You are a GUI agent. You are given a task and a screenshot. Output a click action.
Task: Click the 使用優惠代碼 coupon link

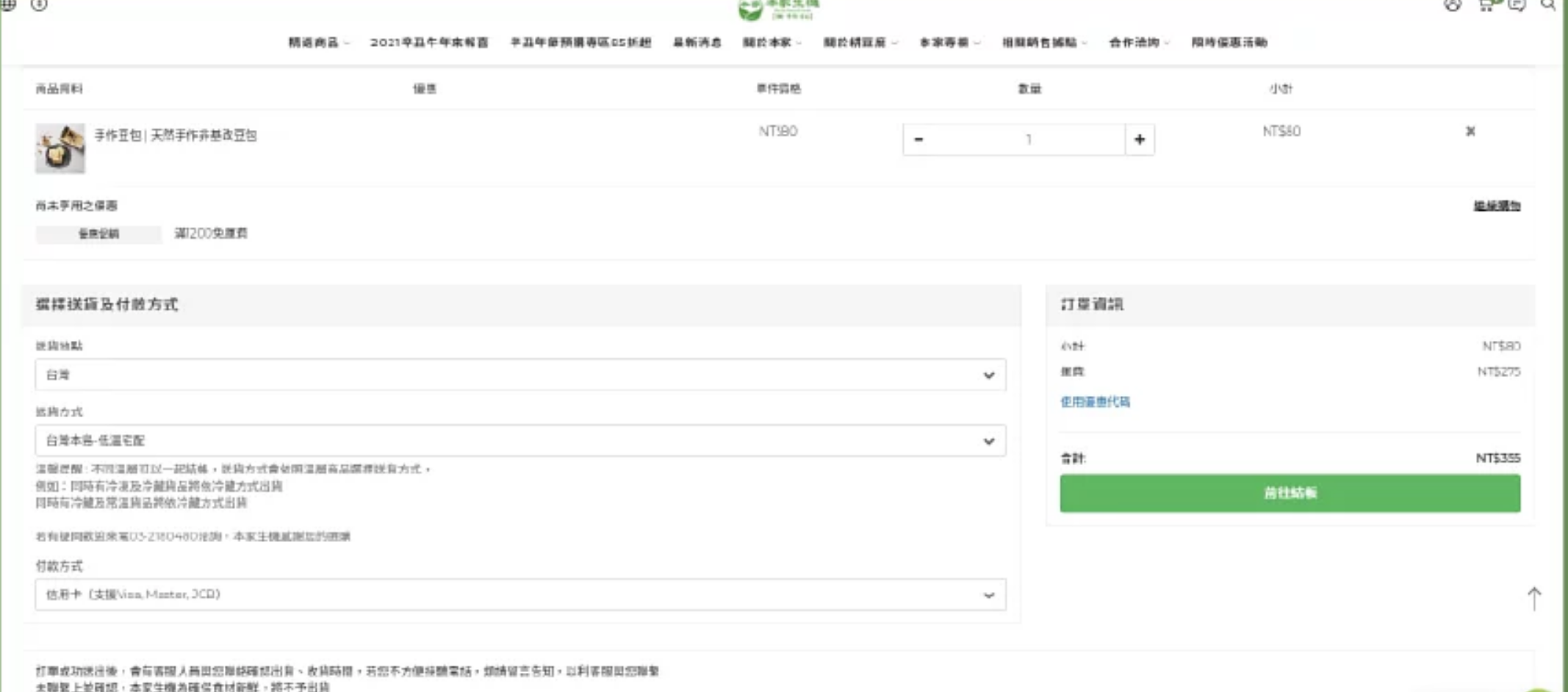point(1095,402)
